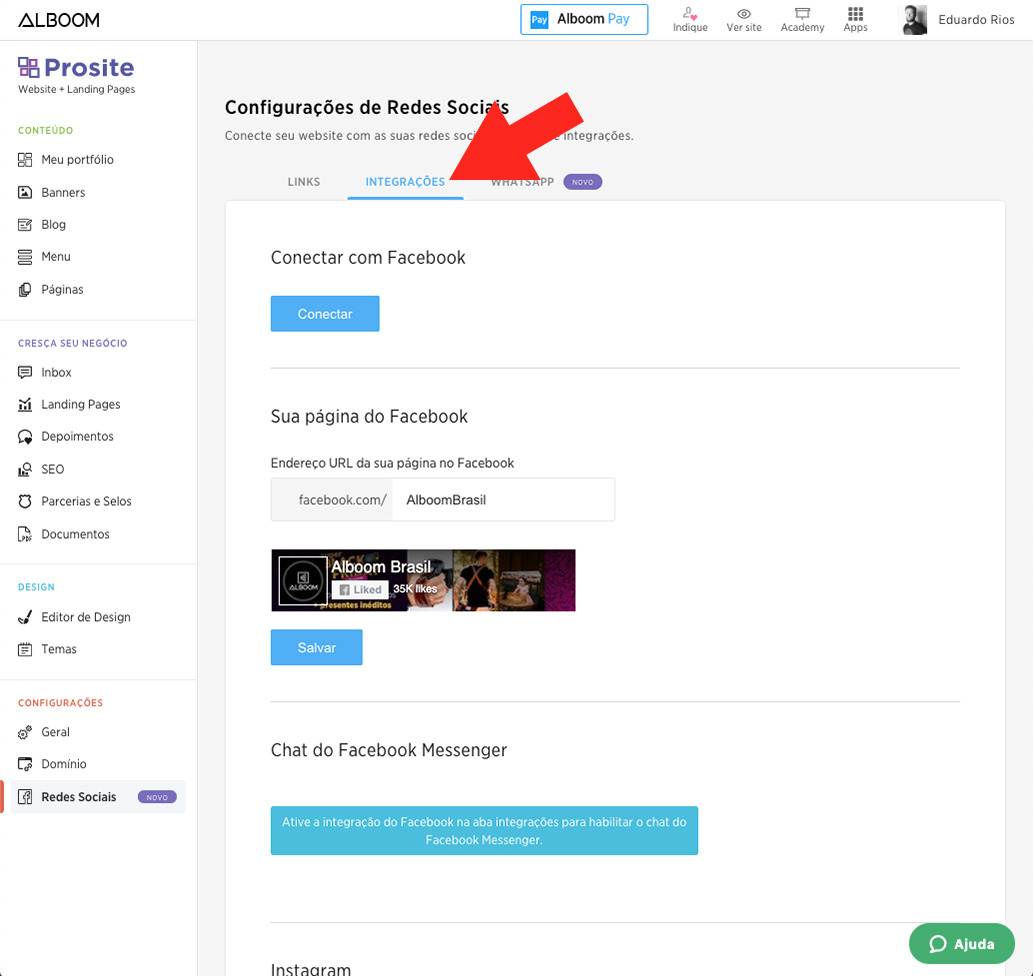Switch to the Links tab
This screenshot has height=977, width=1033.
point(304,182)
